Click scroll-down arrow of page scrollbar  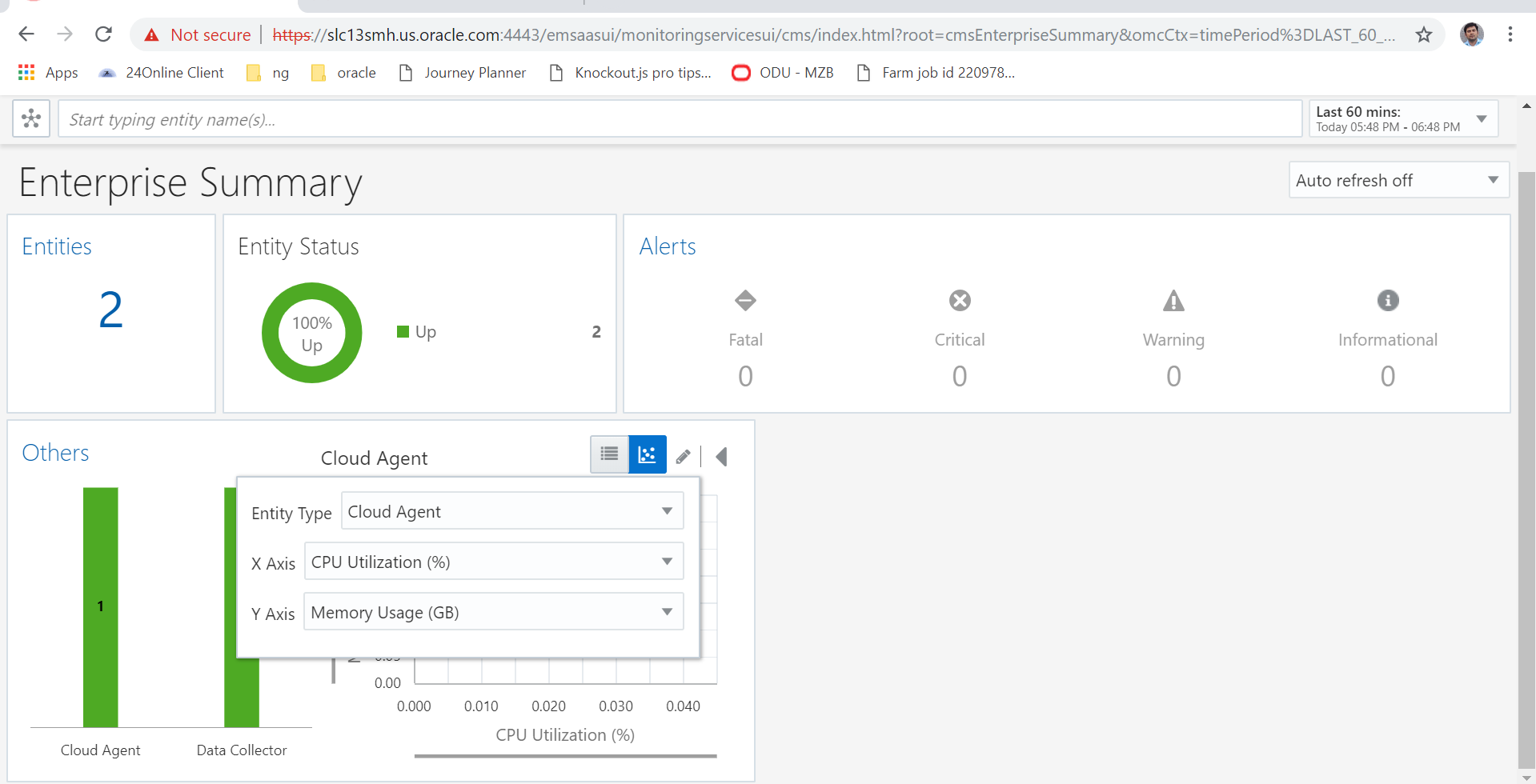[1526, 777]
